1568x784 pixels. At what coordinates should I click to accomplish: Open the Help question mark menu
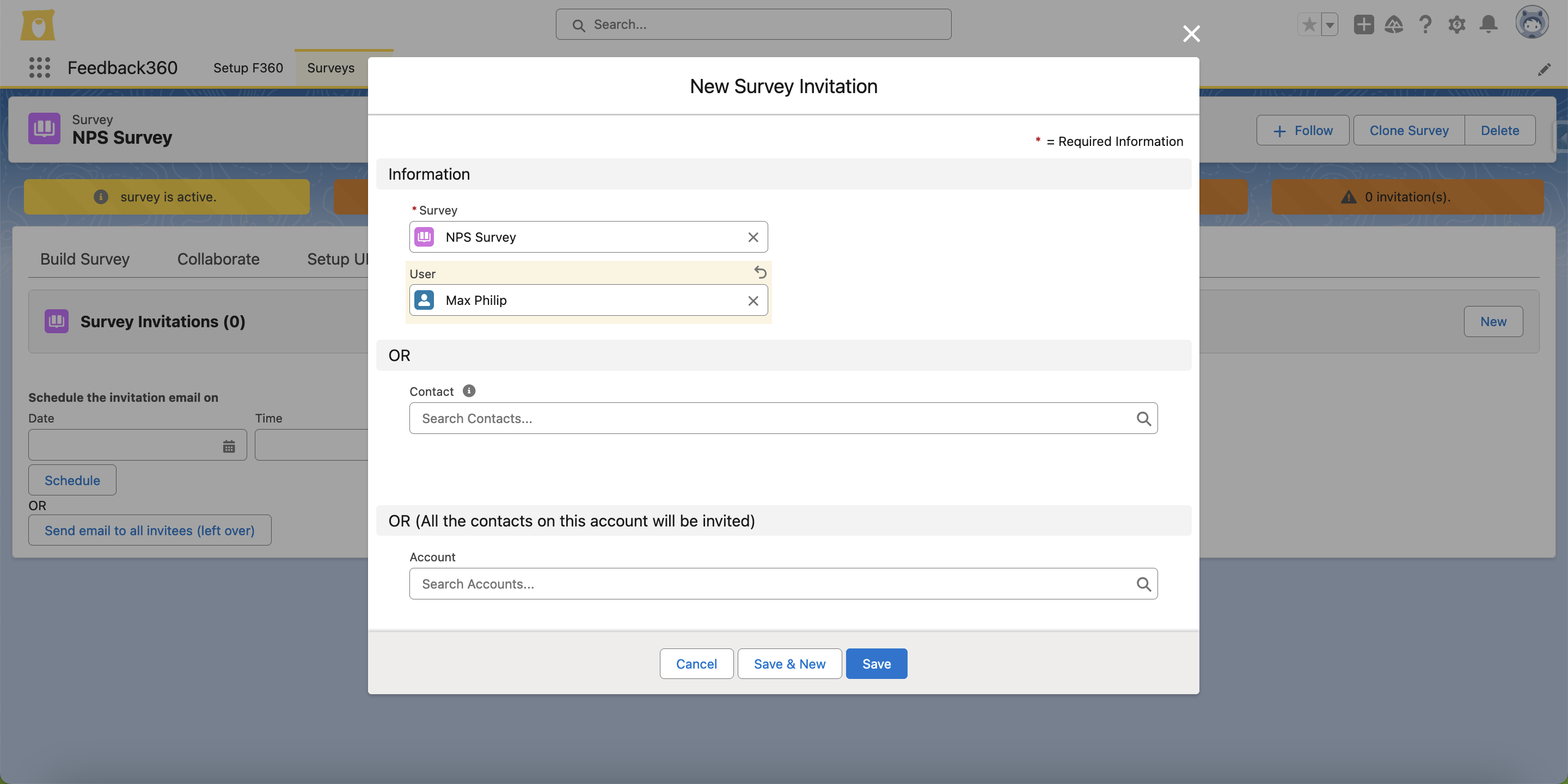tap(1425, 25)
